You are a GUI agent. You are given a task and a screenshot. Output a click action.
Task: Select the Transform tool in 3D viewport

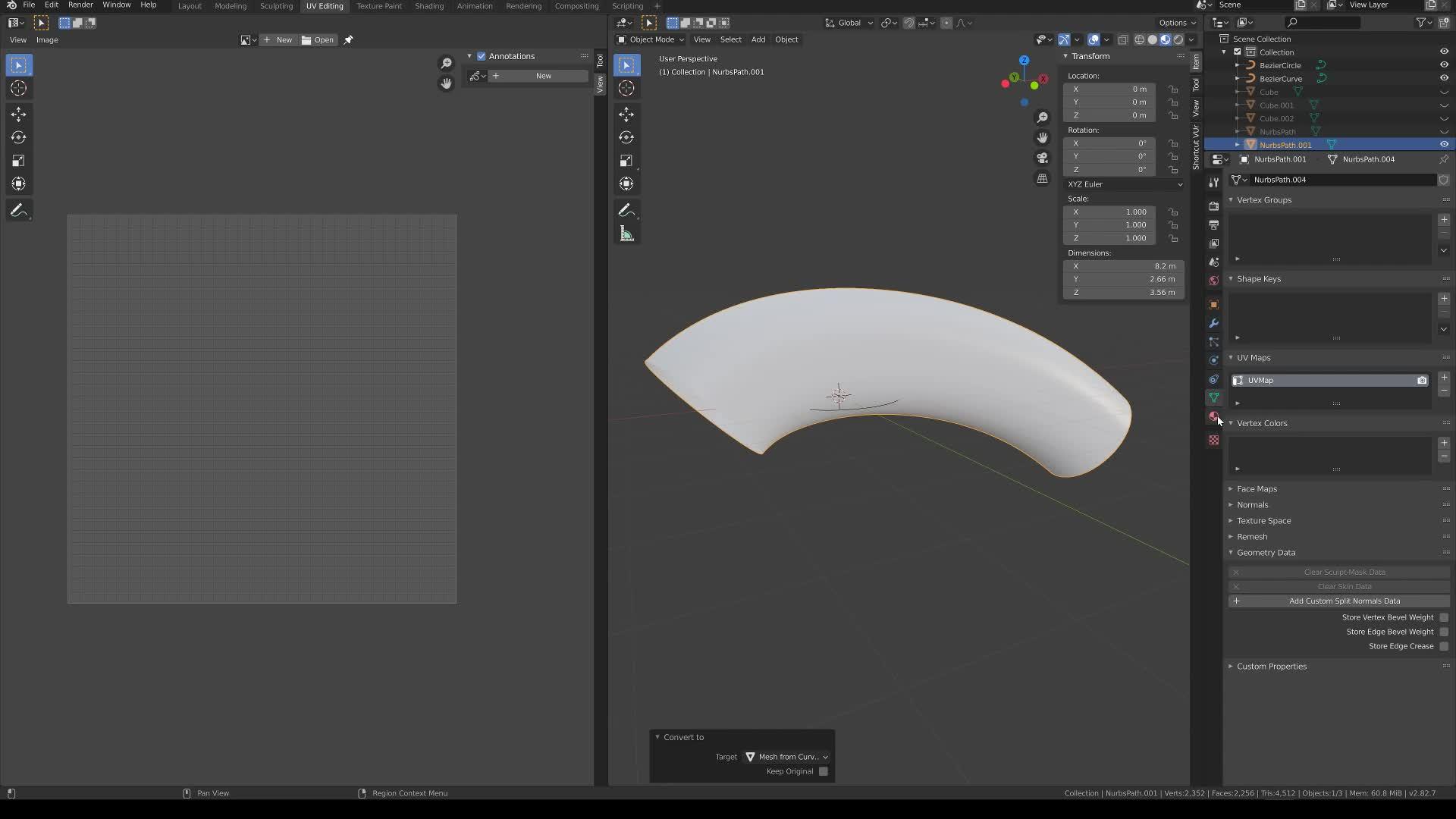[x=626, y=184]
